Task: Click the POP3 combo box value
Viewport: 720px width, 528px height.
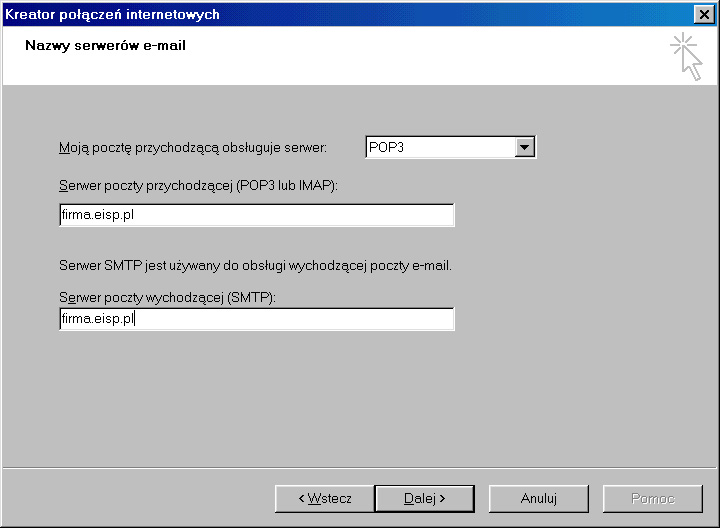Action: click(438, 148)
